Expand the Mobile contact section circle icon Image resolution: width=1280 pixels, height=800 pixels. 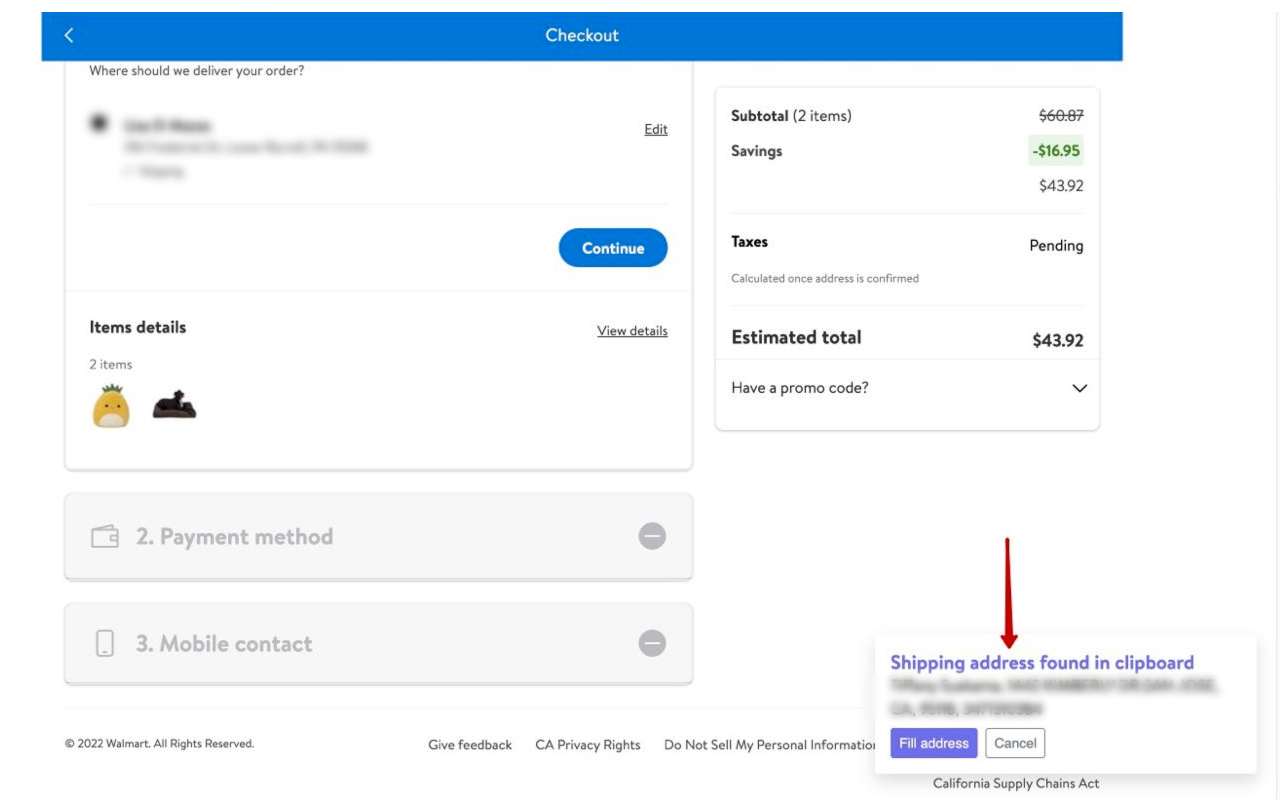tap(652, 643)
